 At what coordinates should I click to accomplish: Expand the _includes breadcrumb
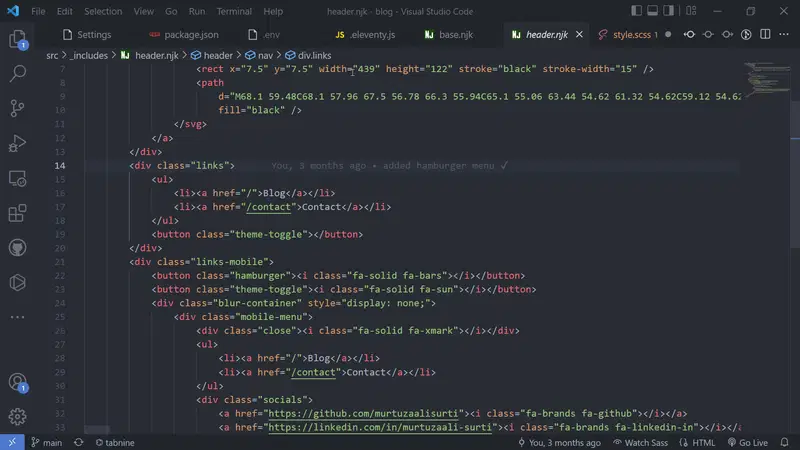click(x=89, y=55)
